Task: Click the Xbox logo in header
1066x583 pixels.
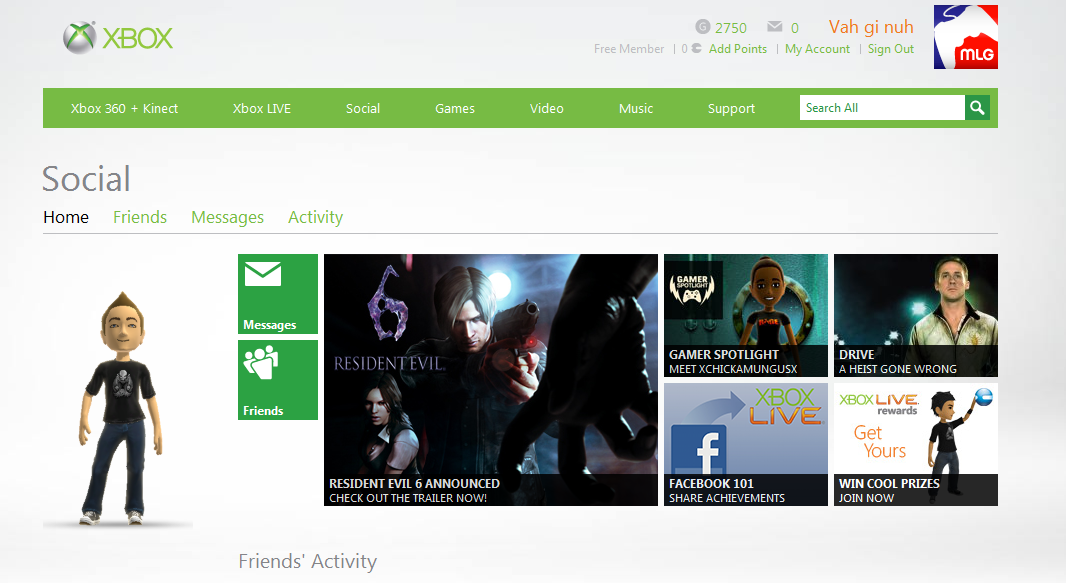Action: click(x=118, y=37)
